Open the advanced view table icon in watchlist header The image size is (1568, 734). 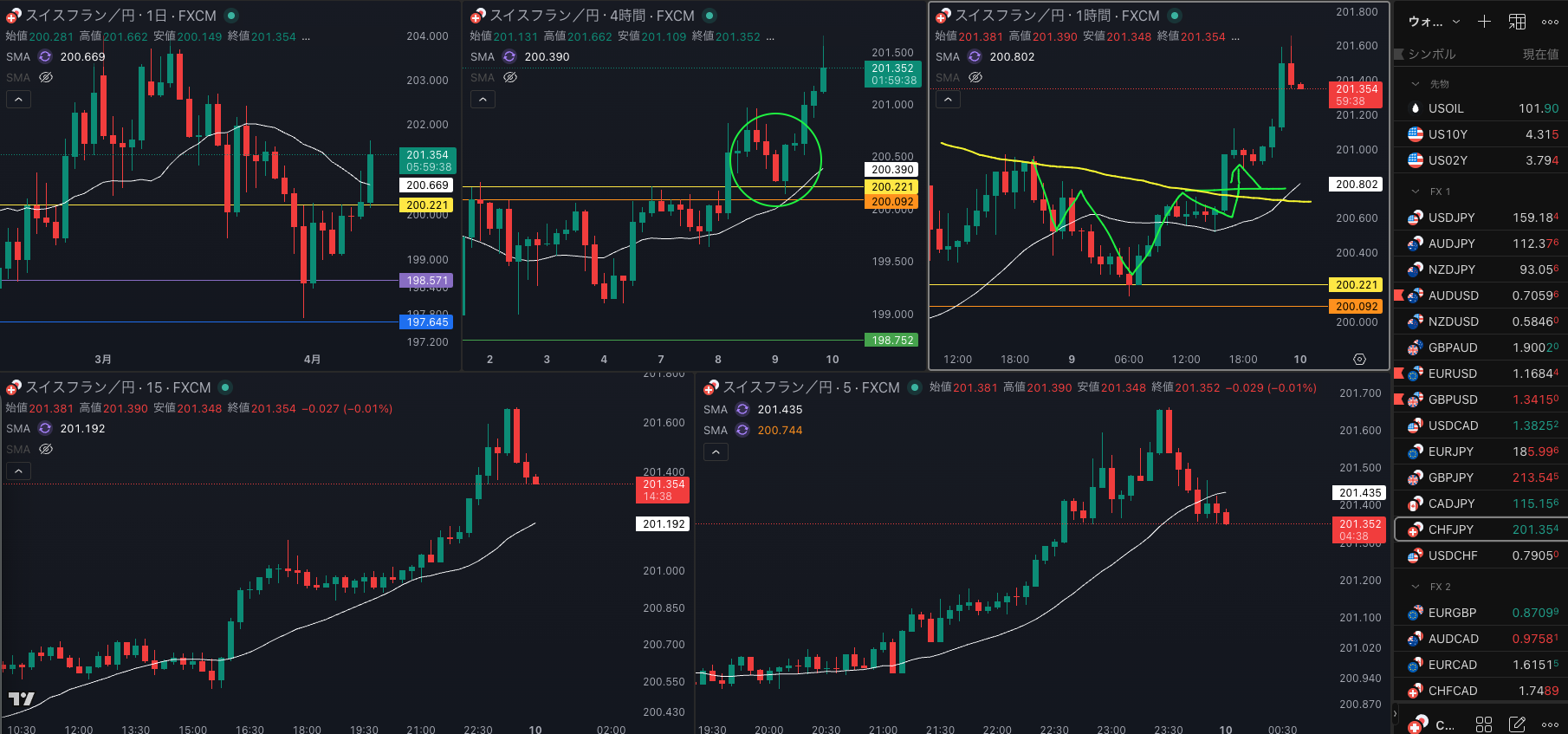(x=1517, y=22)
